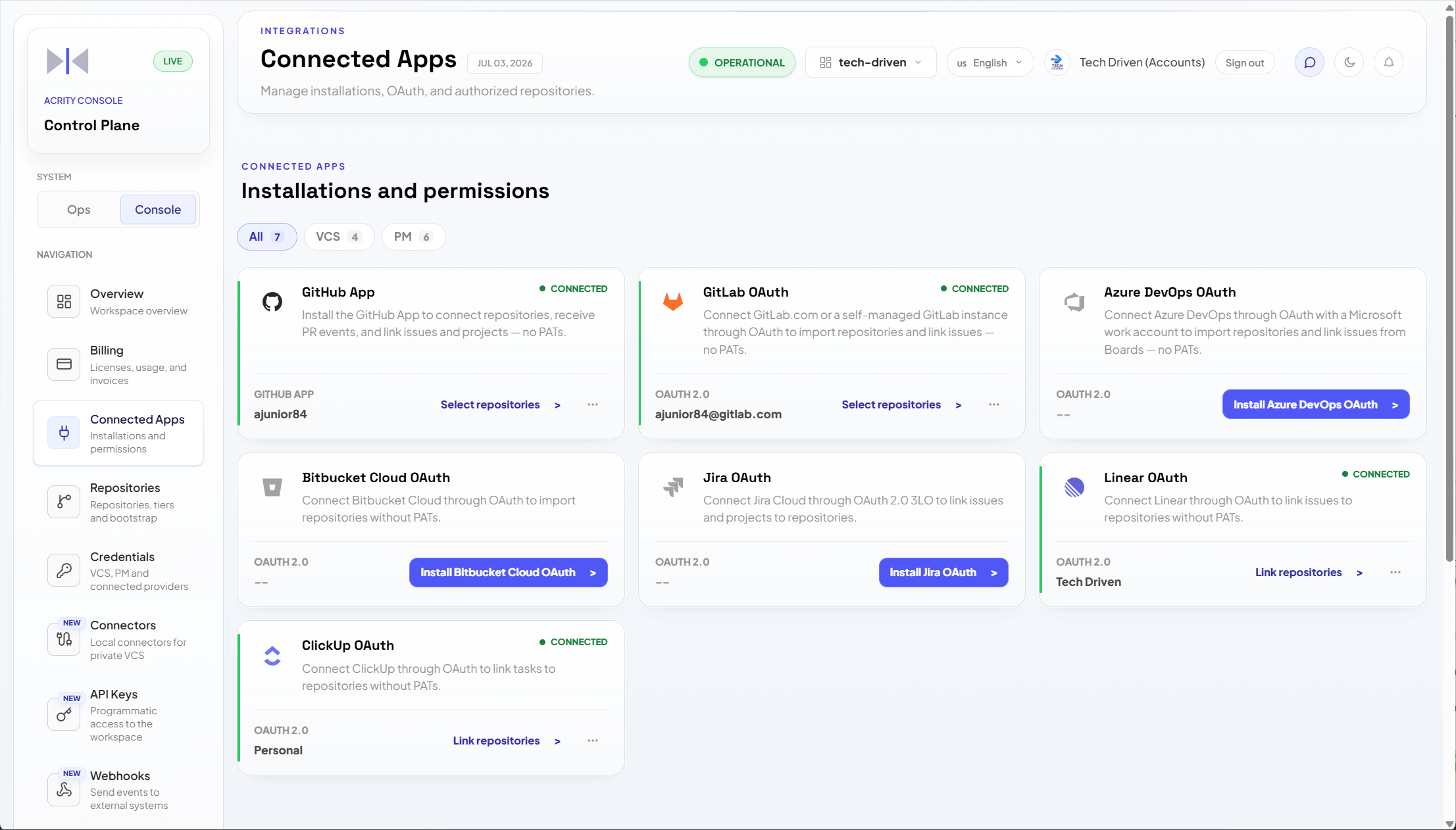Select the VCS 4 filter tab
Viewport: 1456px width, 830px height.
coord(339,237)
